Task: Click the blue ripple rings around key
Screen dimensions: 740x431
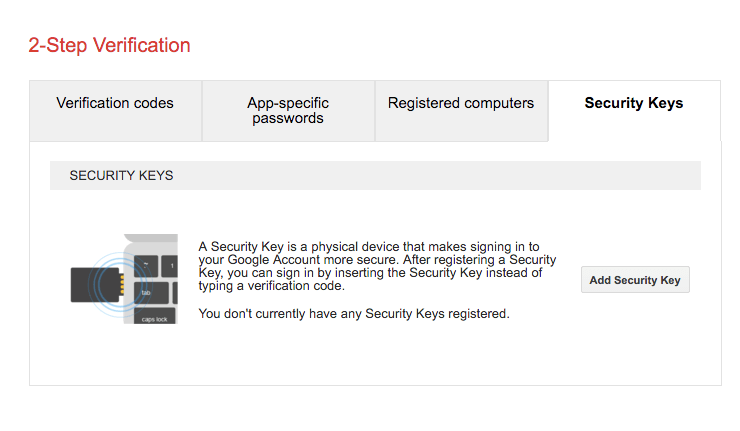Action: 120,285
